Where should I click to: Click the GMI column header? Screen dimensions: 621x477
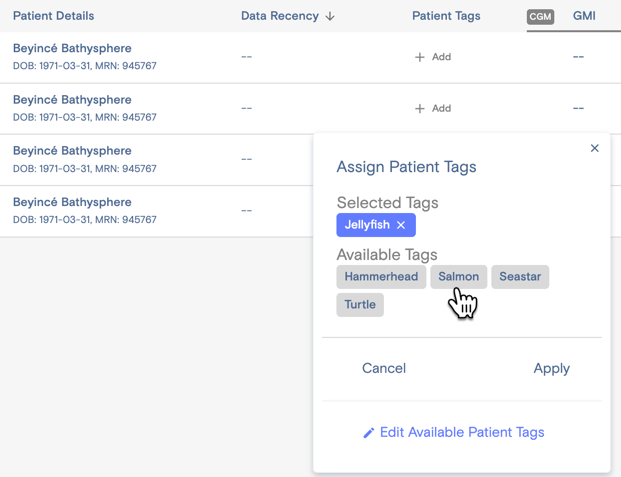(584, 16)
